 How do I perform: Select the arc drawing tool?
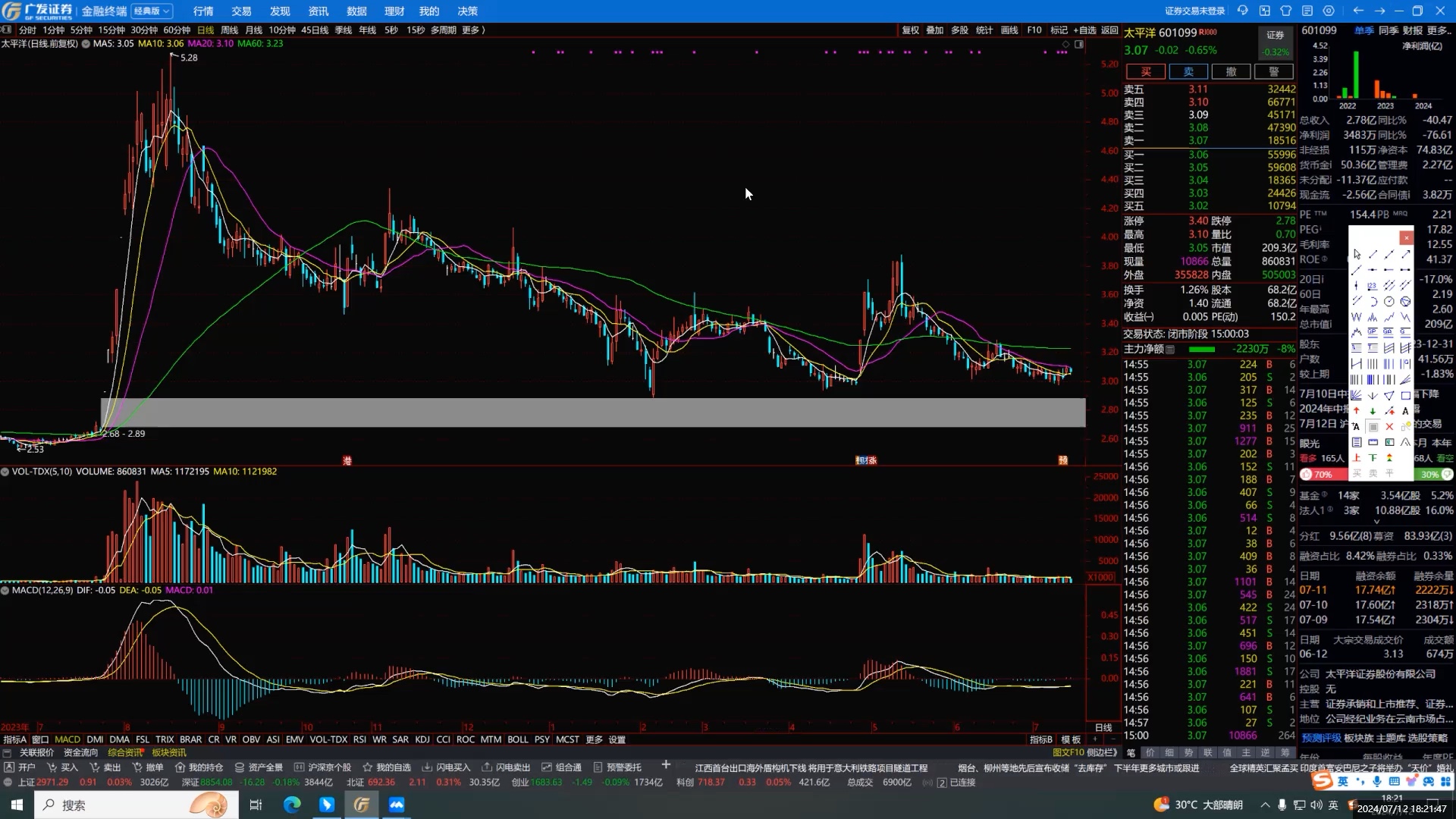pos(1373,302)
